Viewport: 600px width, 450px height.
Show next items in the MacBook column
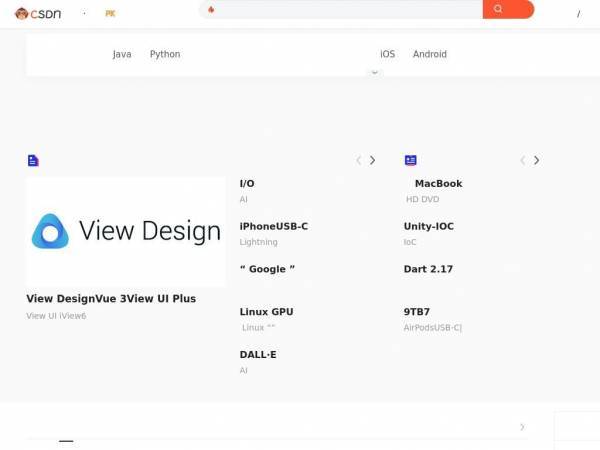pos(536,160)
